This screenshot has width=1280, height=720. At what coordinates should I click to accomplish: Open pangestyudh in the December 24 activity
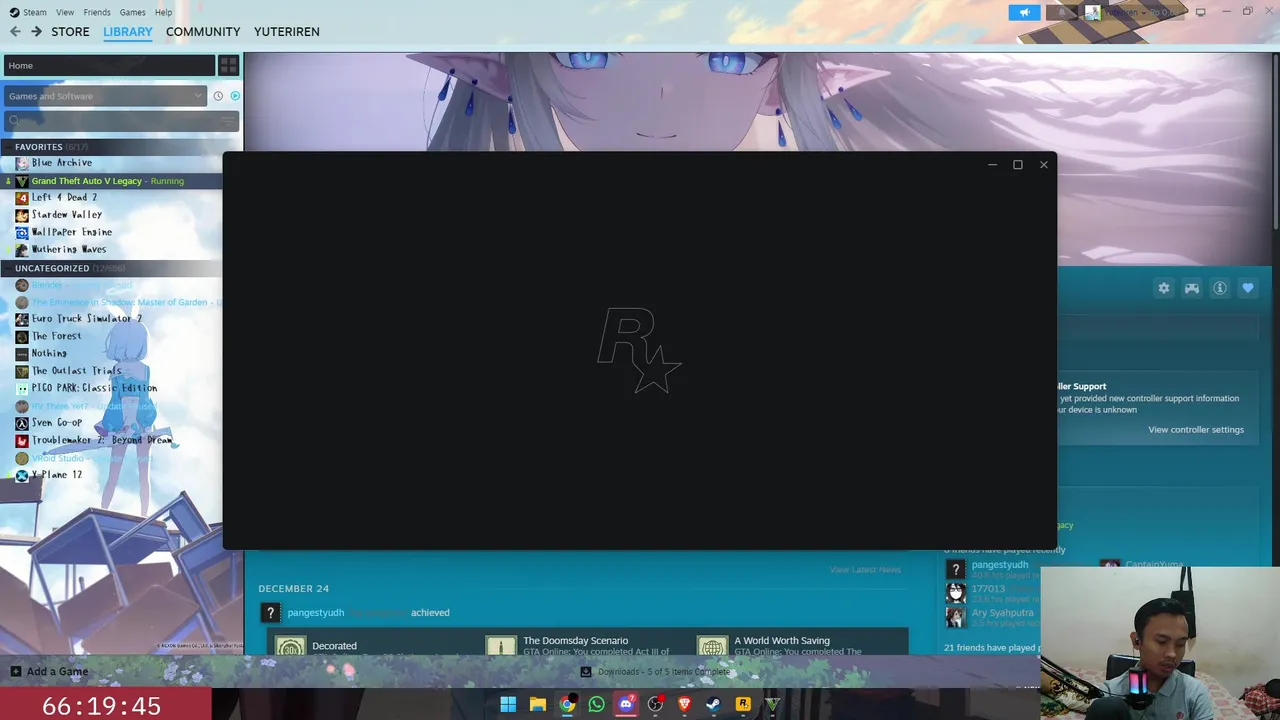[x=315, y=613]
